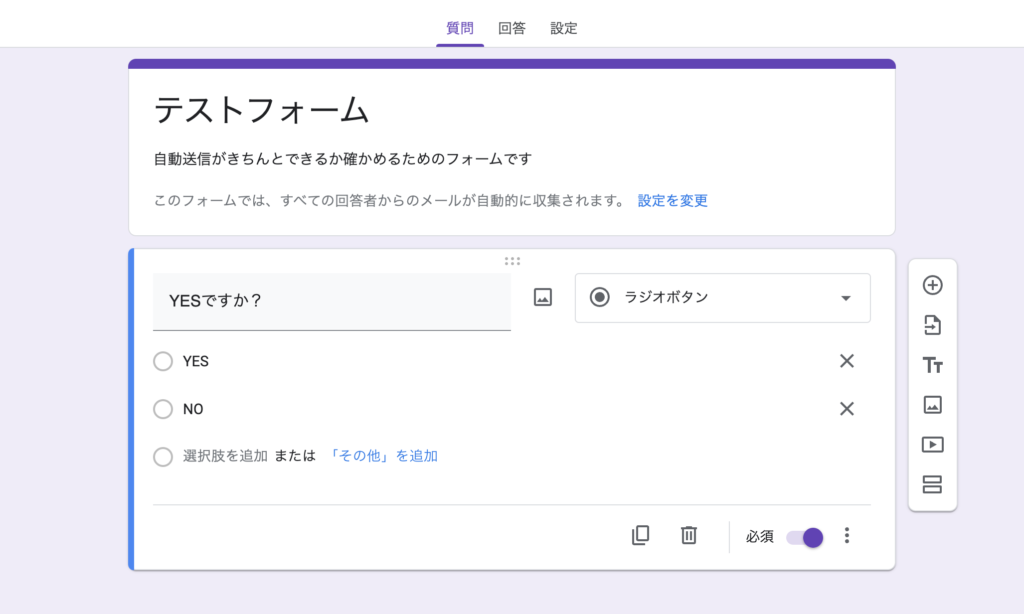The height and width of the screenshot is (614, 1024).
Task: Click the add image icon in sidebar
Action: (932, 405)
